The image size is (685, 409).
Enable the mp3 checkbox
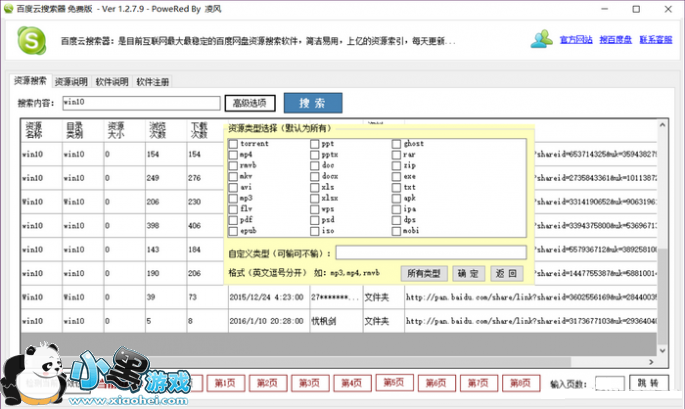click(233, 198)
